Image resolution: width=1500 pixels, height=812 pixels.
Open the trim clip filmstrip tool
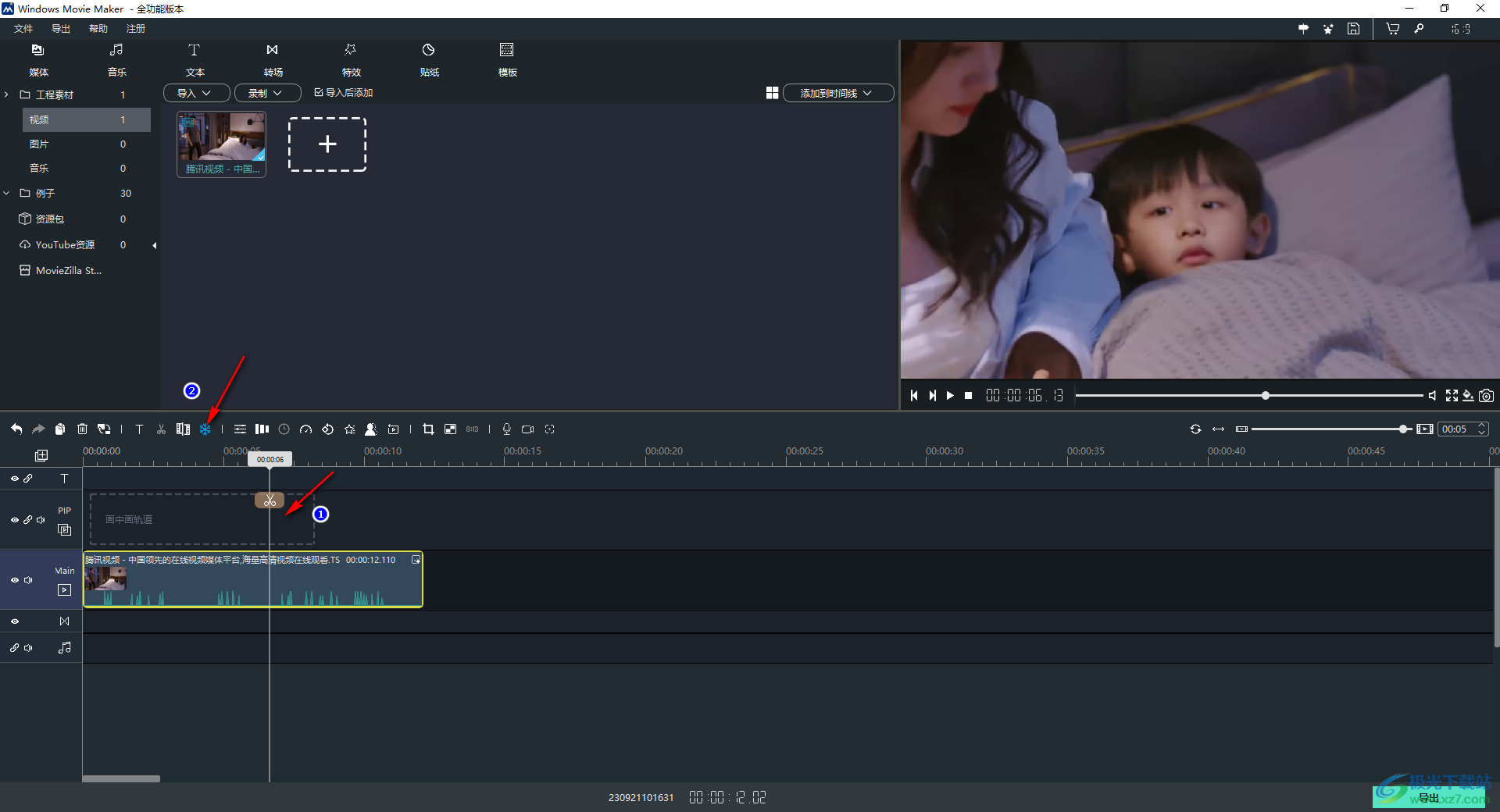pyautogui.click(x=183, y=429)
